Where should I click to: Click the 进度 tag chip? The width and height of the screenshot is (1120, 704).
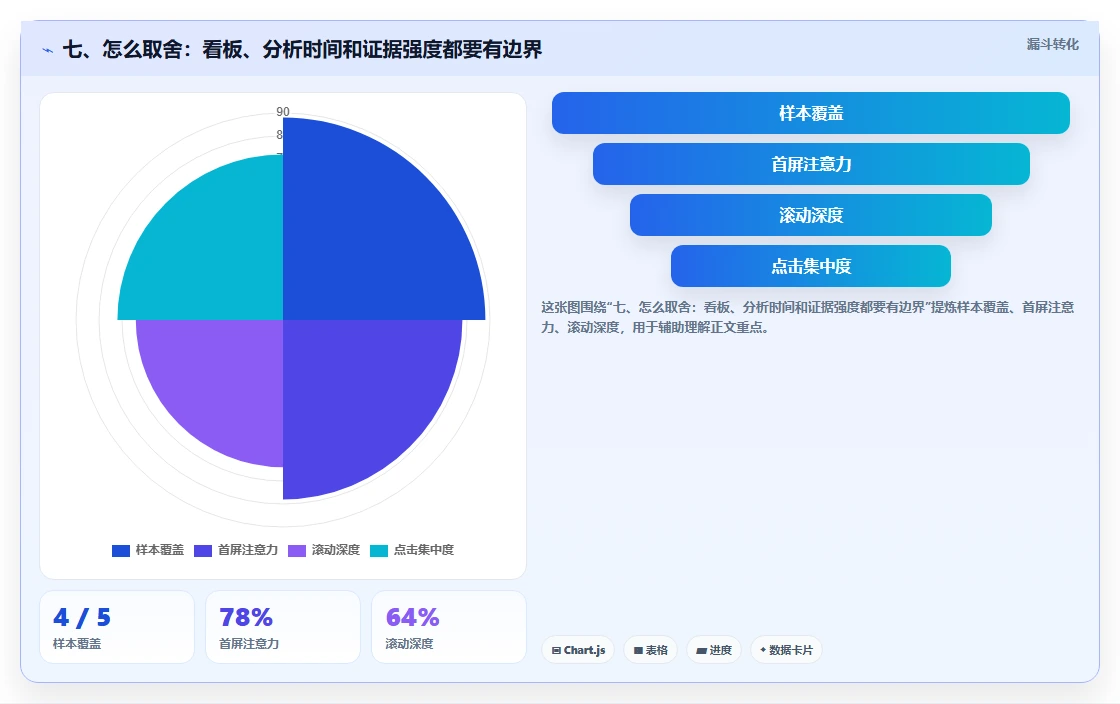coord(714,650)
